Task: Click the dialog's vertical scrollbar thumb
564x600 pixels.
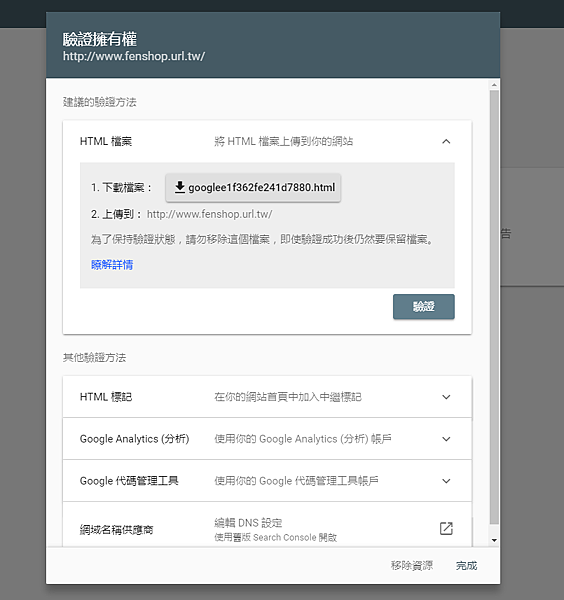Action: [494, 307]
